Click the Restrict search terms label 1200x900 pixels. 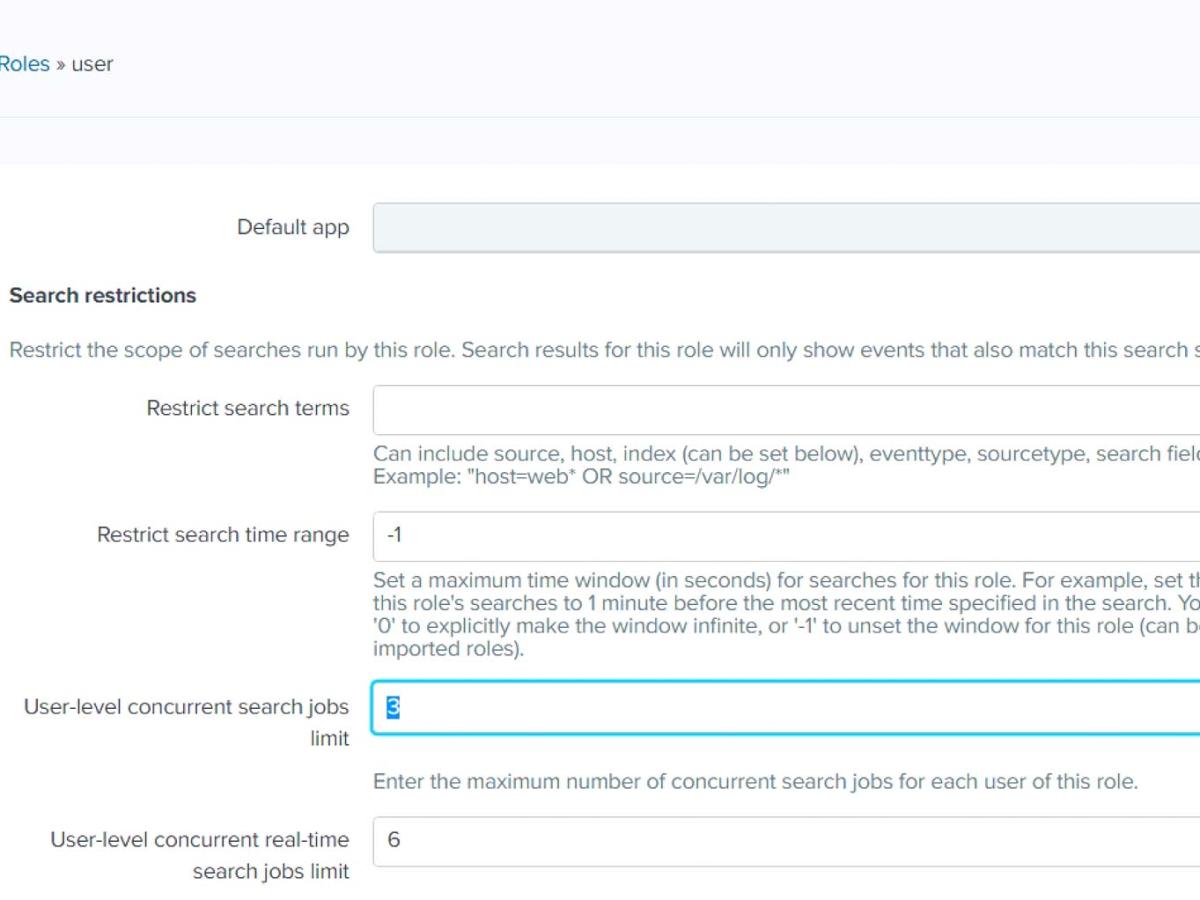point(247,408)
